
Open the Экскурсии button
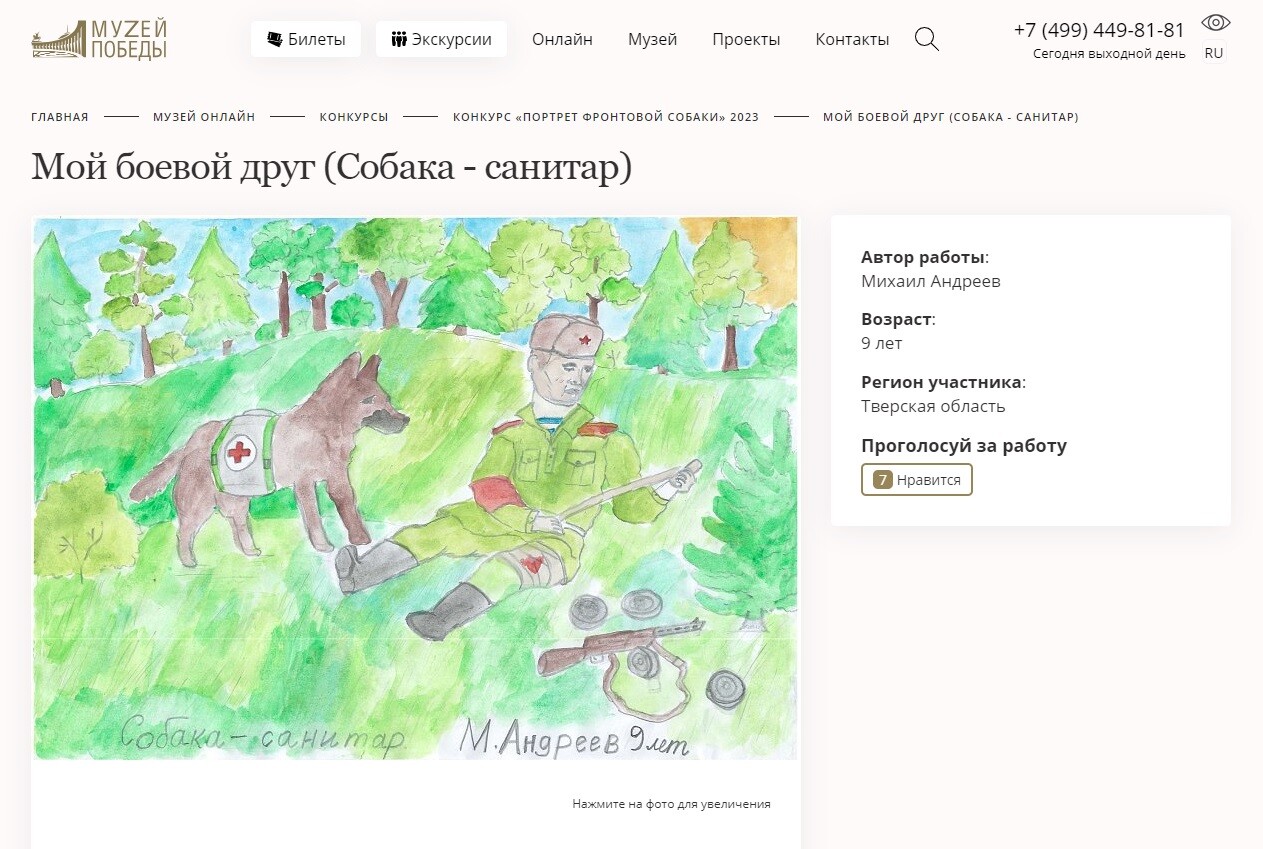pyautogui.click(x=441, y=39)
